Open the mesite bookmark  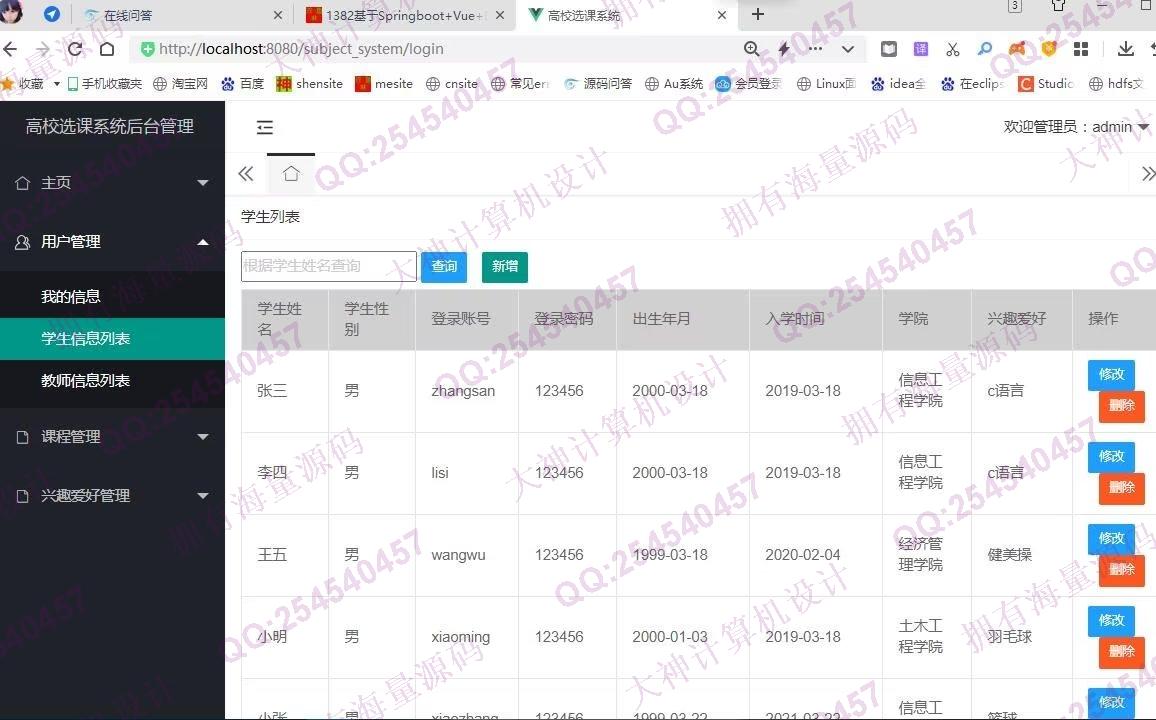384,83
